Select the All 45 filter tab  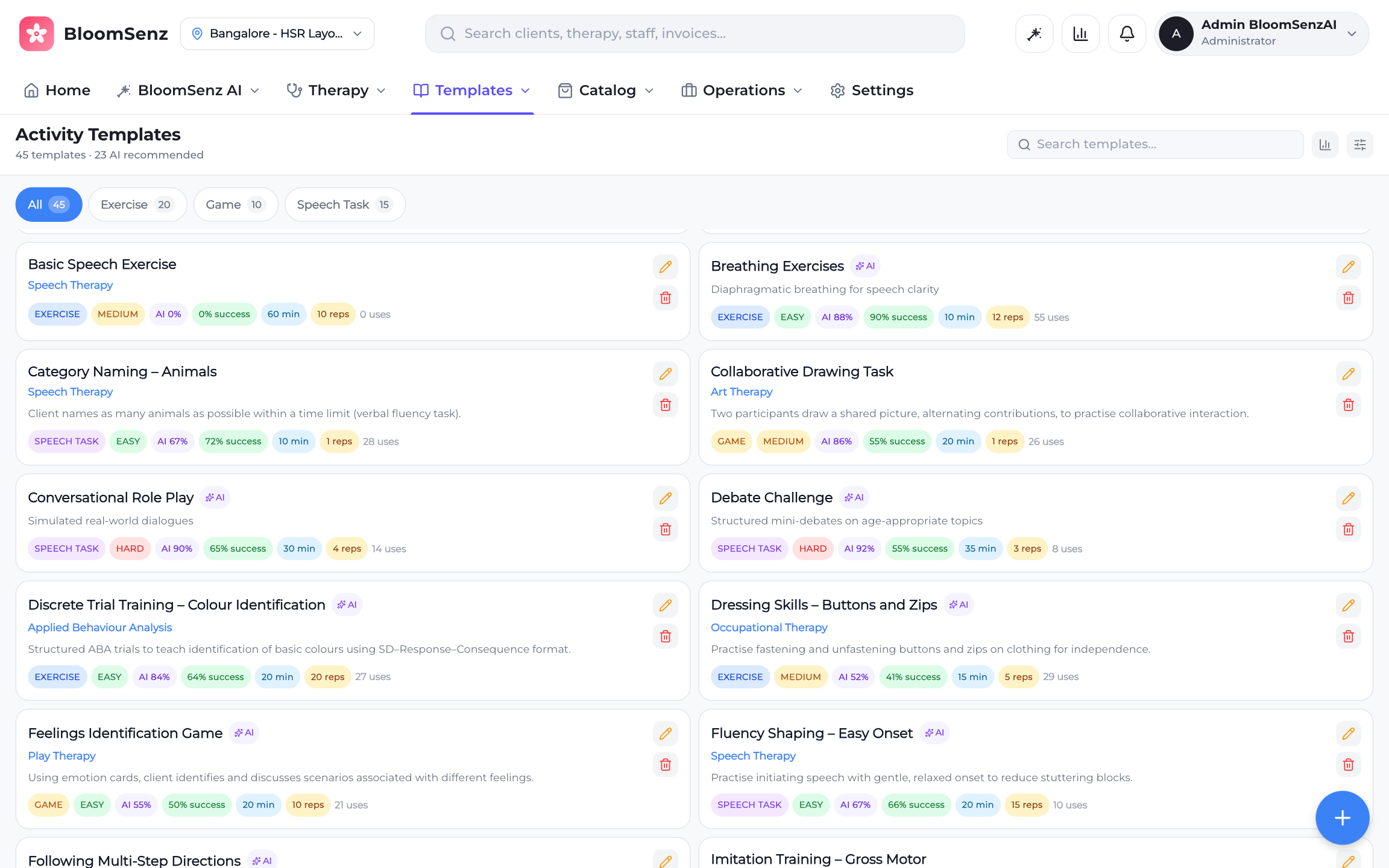(49, 204)
